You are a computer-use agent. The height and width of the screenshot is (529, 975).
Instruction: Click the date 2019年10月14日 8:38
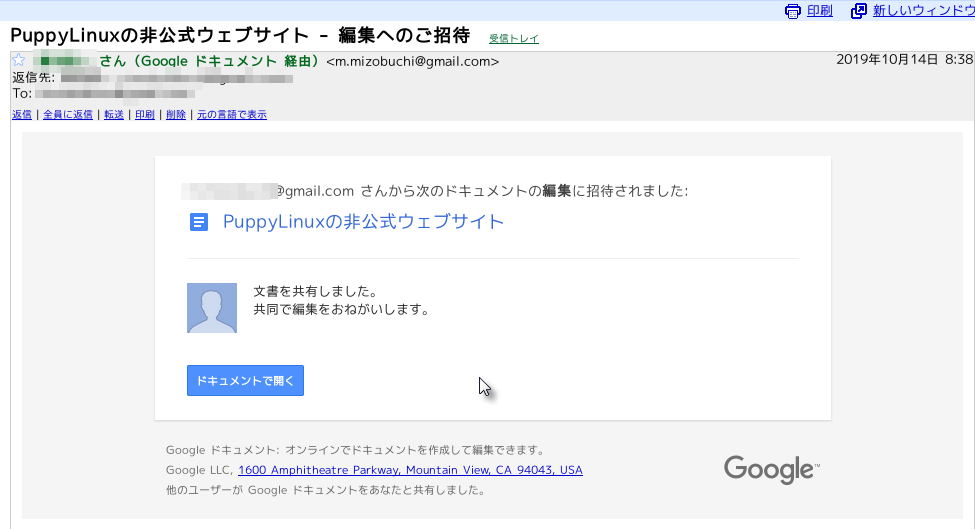coord(904,60)
